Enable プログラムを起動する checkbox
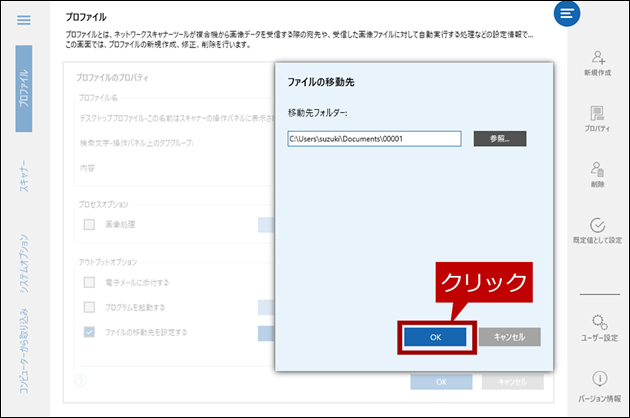This screenshot has height=418, width=630. pyautogui.click(x=90, y=306)
